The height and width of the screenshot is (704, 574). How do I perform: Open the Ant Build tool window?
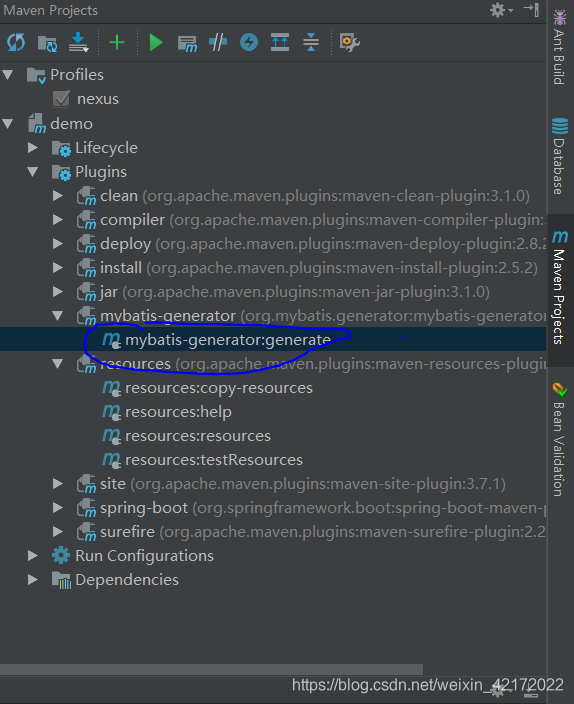[x=559, y=47]
